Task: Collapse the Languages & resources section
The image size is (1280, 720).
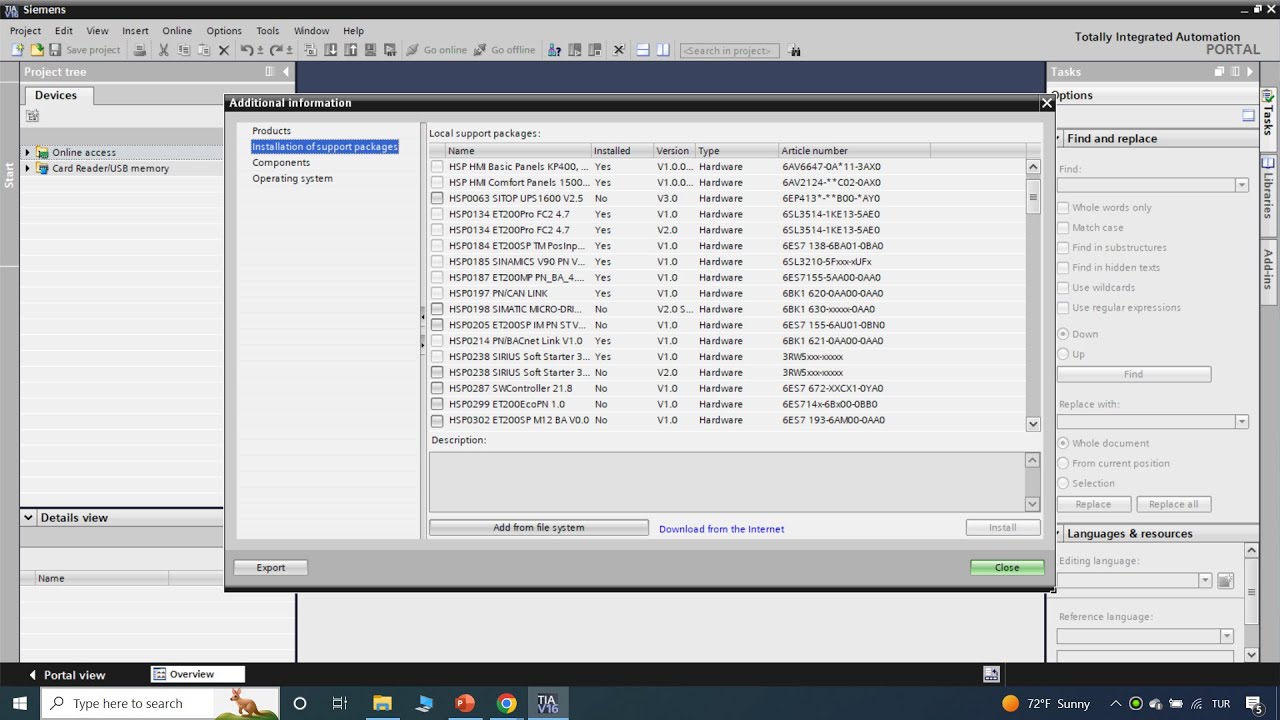Action: click(1059, 534)
